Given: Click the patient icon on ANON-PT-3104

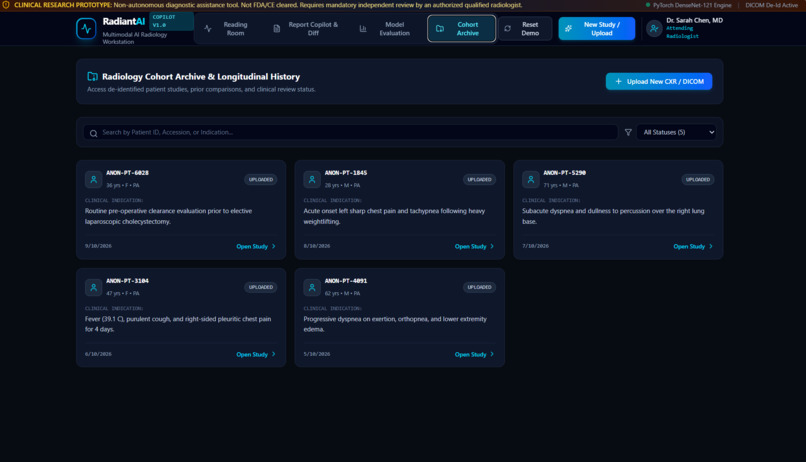Looking at the screenshot, I should click(x=94, y=287).
